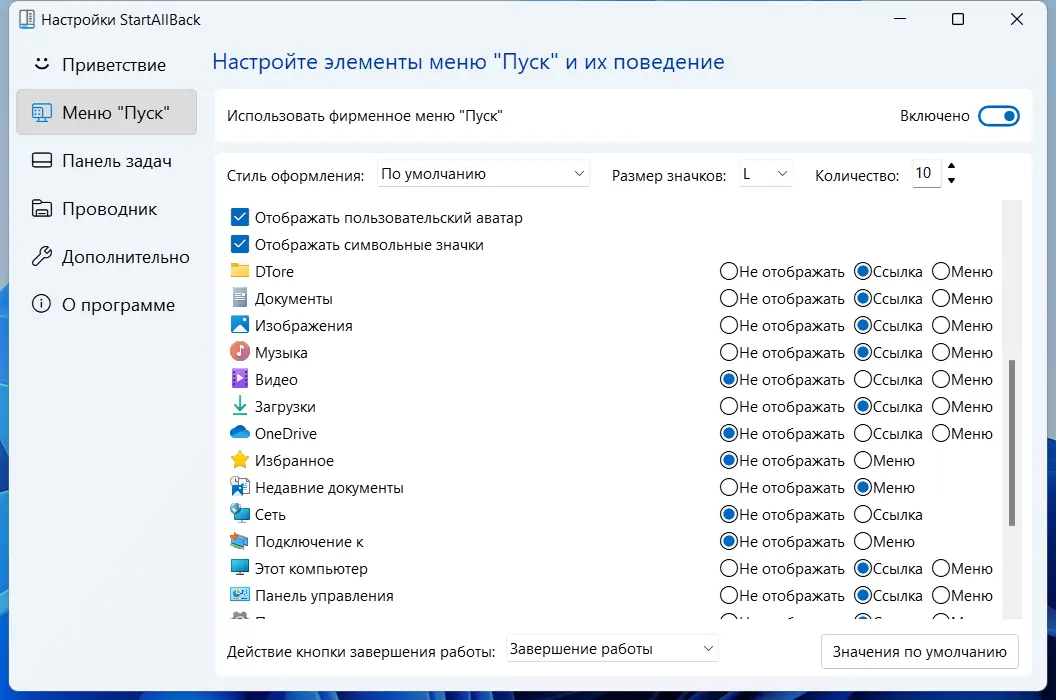
Task: Click the Сеть network icon
Action: pyautogui.click(x=240, y=513)
